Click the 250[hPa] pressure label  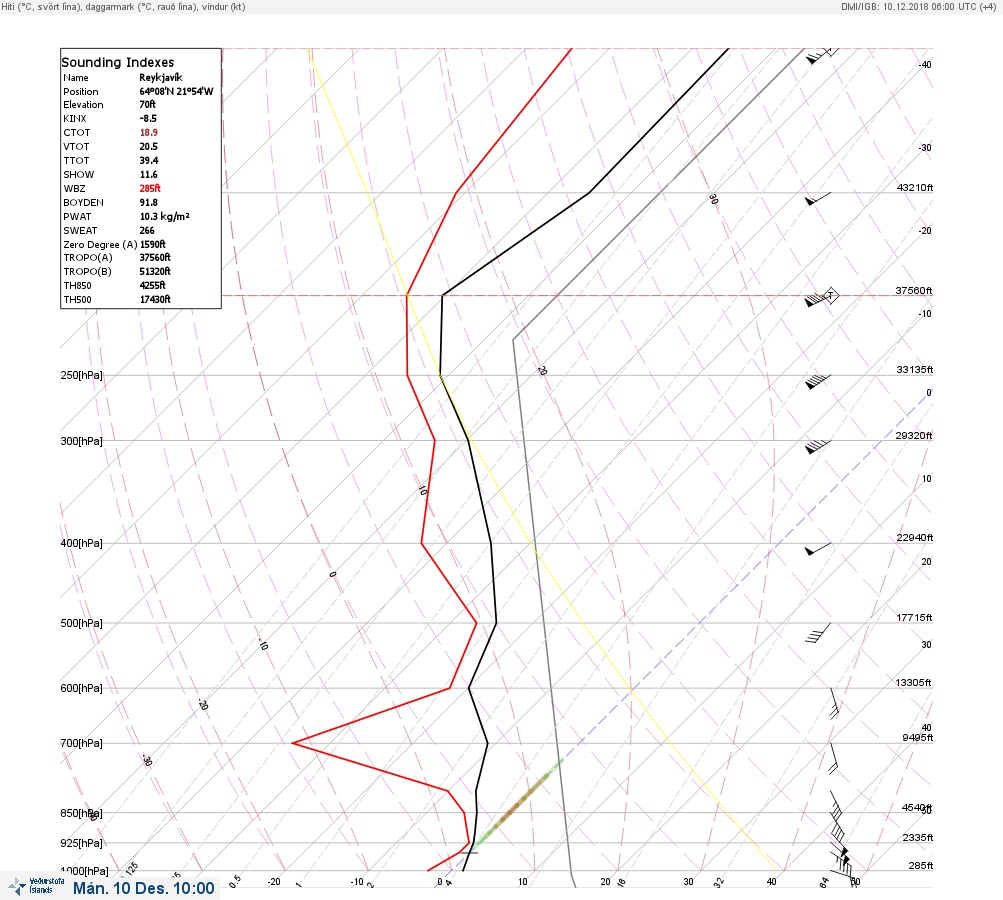tap(81, 375)
